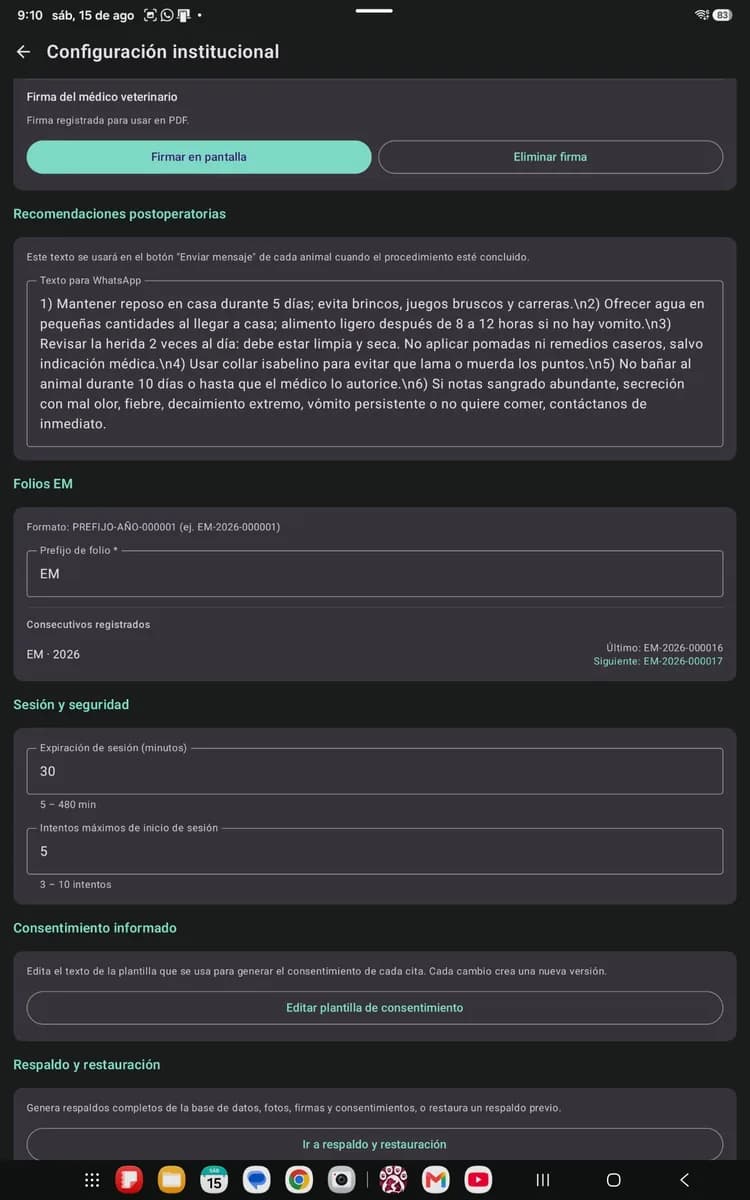Open the Calendar app showing 15
The image size is (750, 1200).
214,1180
